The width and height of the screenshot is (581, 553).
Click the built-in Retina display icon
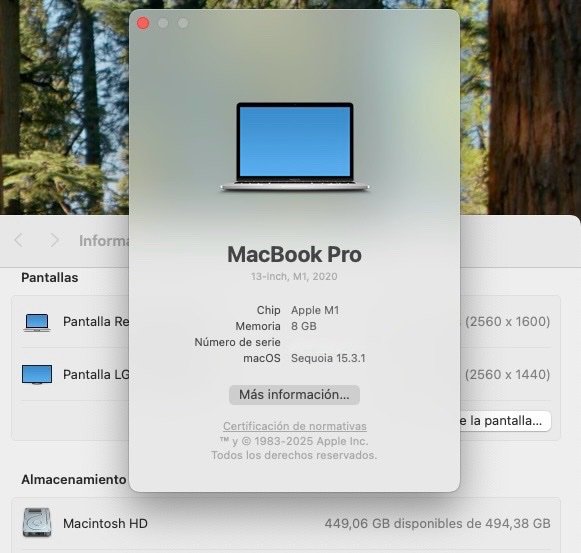click(37, 322)
